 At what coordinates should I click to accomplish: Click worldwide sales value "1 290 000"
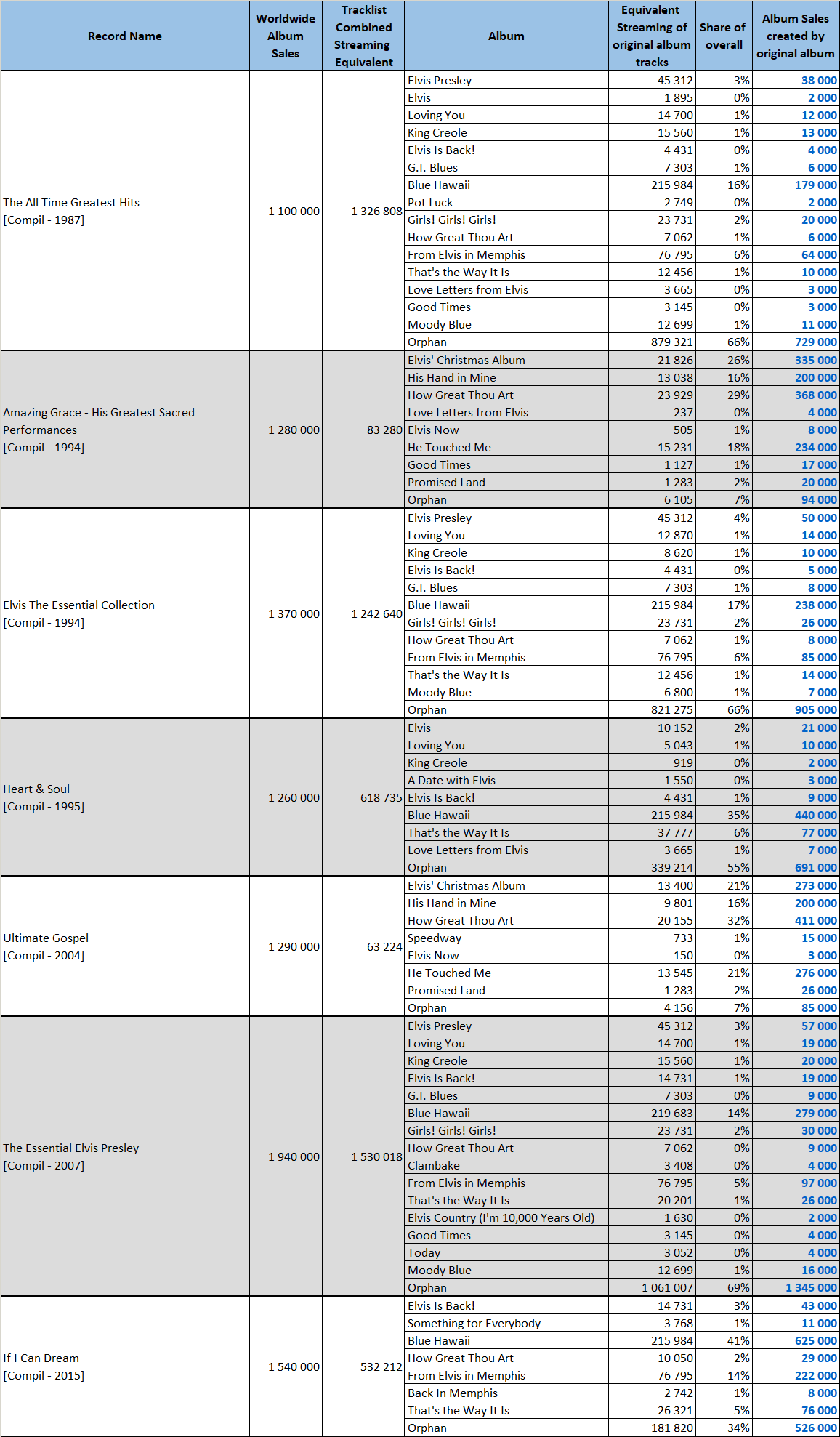click(x=294, y=946)
